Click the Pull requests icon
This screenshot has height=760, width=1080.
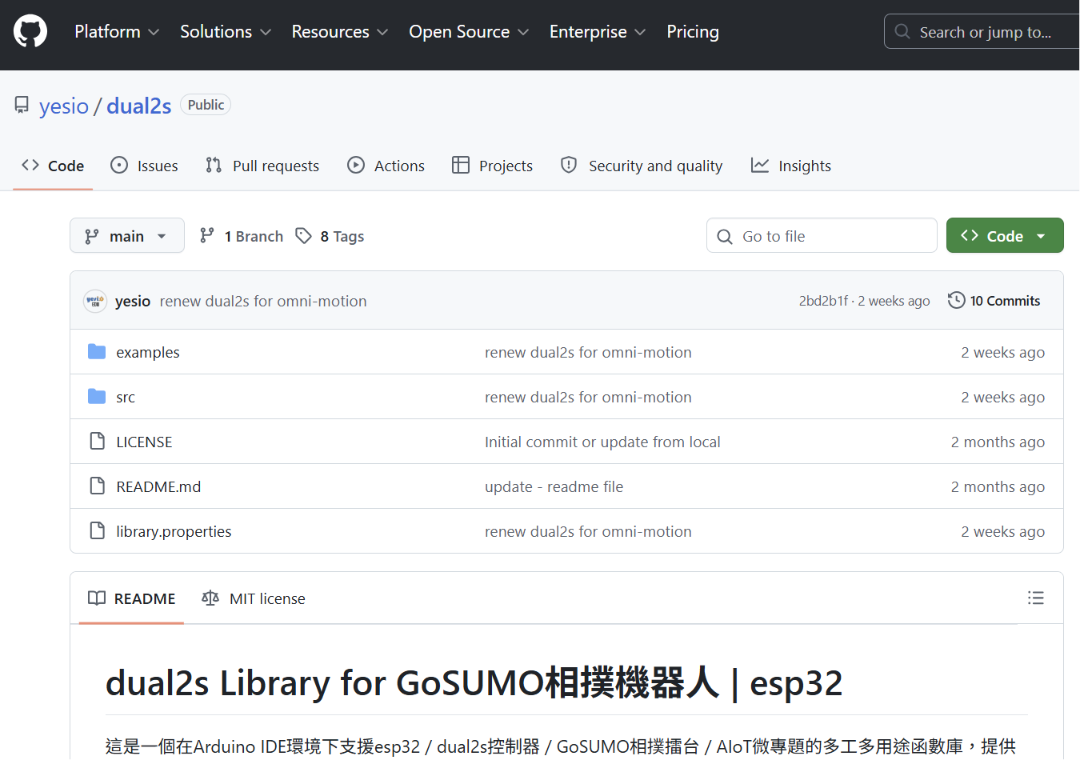(214, 165)
